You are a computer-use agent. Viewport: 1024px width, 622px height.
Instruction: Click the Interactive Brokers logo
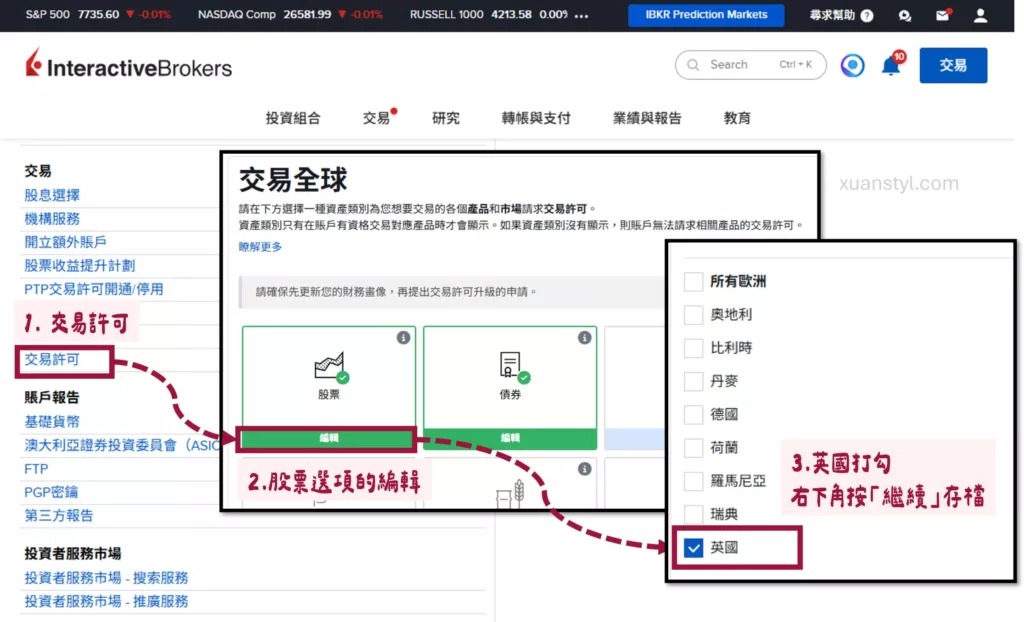click(x=129, y=65)
